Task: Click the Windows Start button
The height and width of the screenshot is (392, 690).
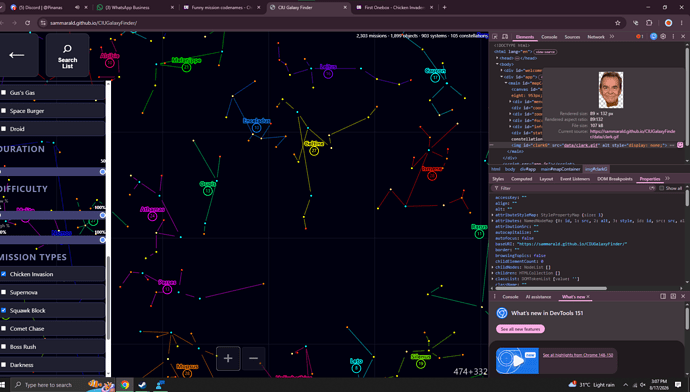Action: point(3,385)
